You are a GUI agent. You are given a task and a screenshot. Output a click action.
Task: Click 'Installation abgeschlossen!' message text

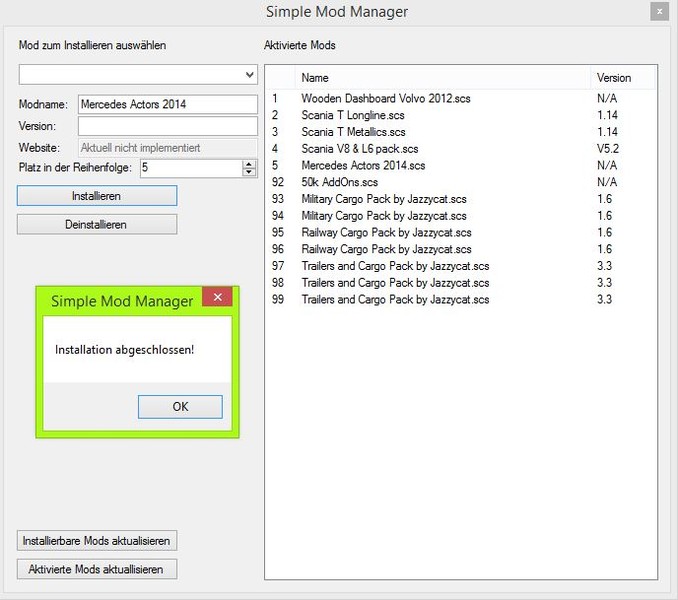point(125,350)
